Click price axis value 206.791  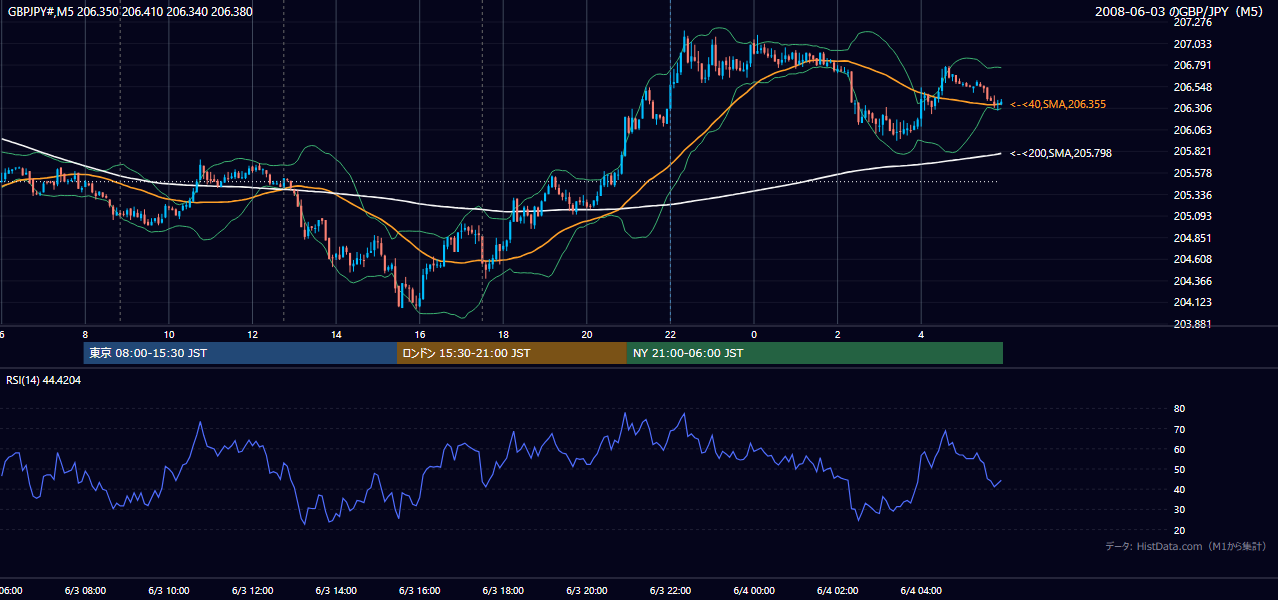1193,66
